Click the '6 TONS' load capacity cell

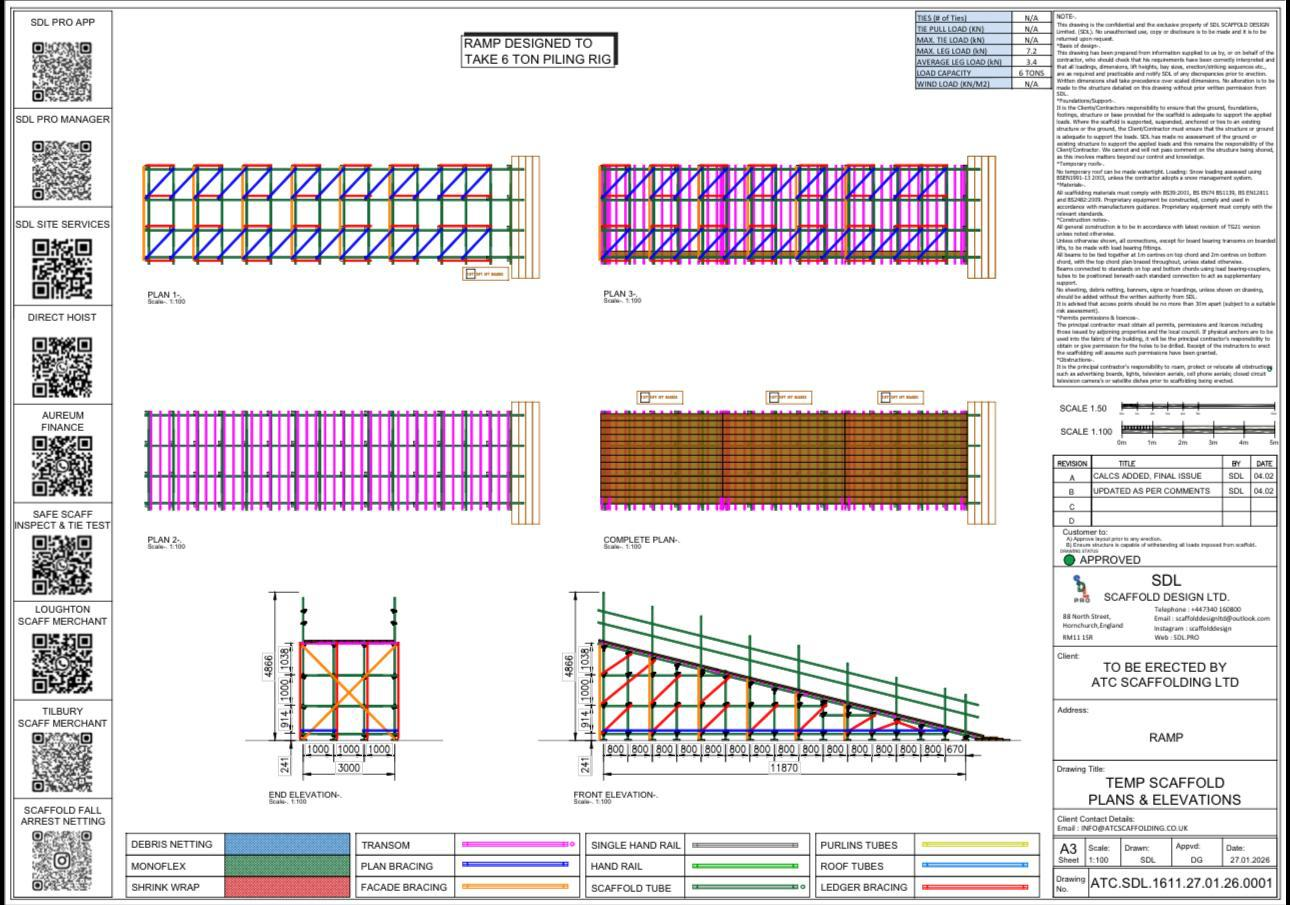coord(1031,73)
